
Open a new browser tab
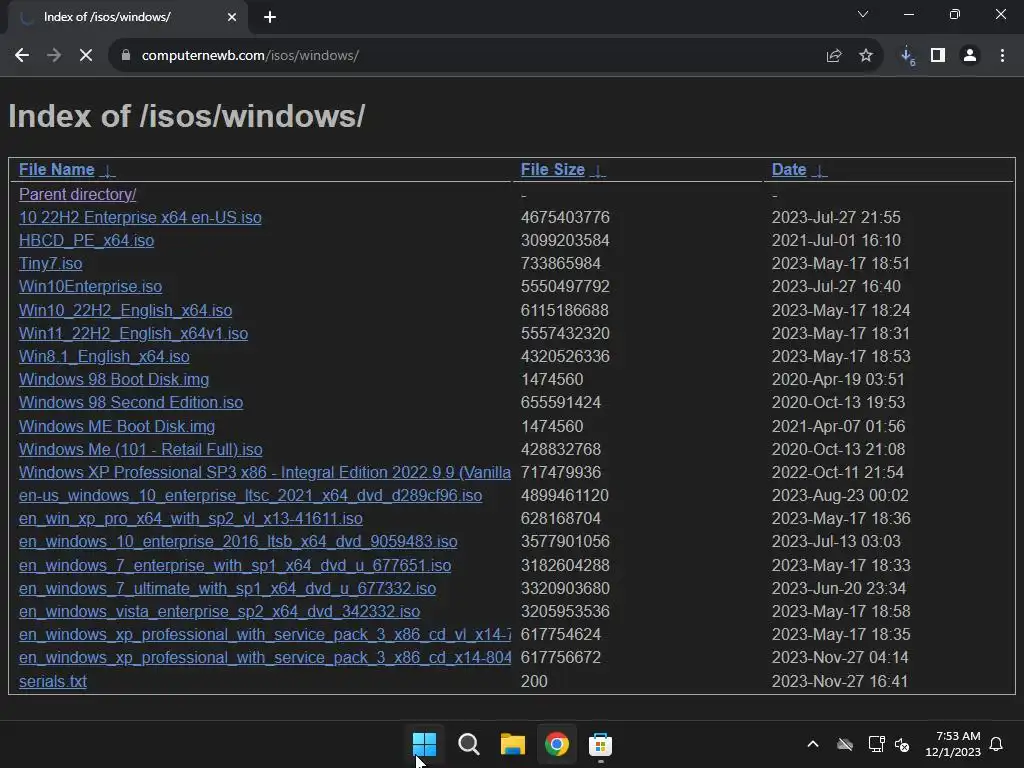270,17
